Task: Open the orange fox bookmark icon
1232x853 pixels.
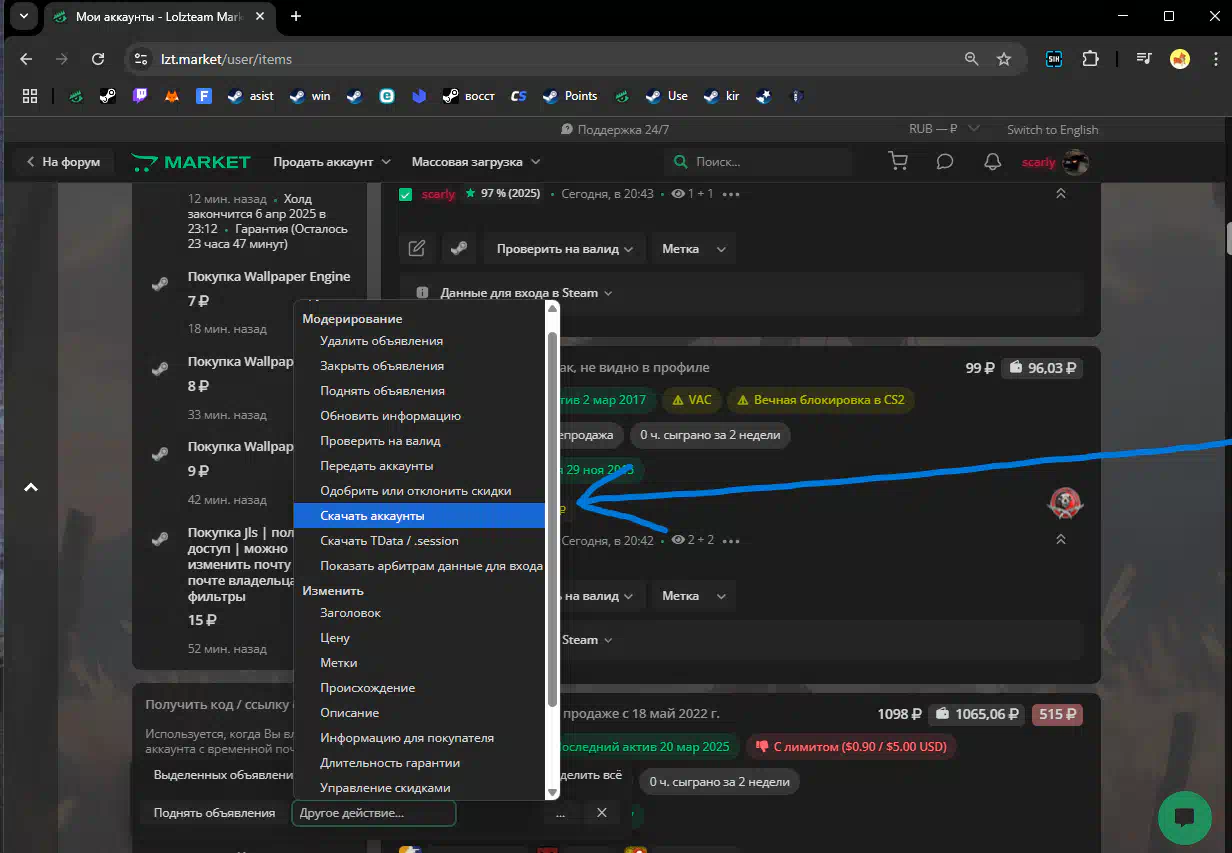Action: [x=172, y=96]
